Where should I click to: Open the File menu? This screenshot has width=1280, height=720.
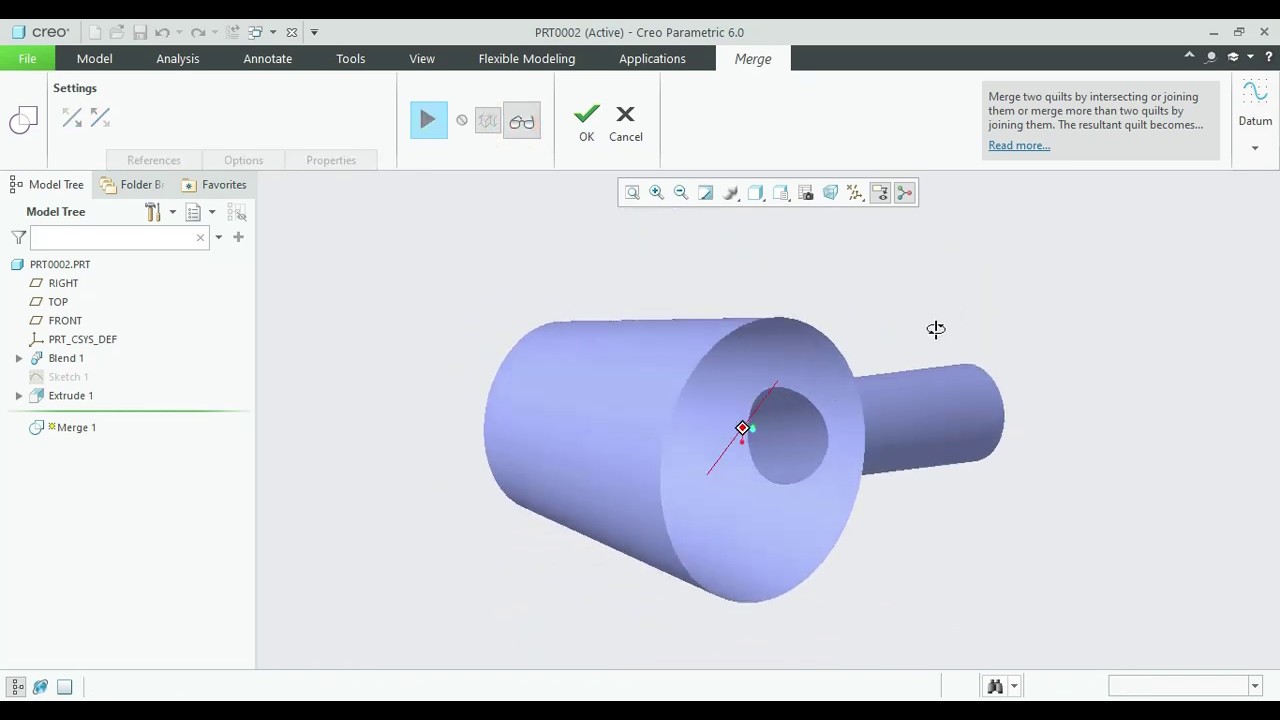pos(27,58)
